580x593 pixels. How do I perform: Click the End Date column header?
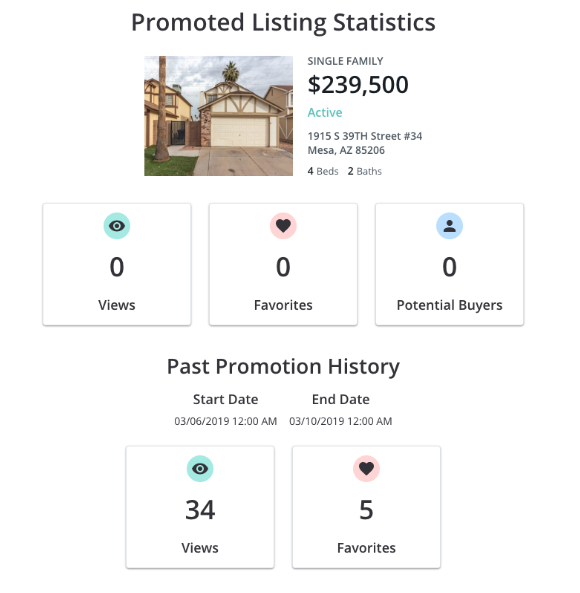(x=341, y=399)
